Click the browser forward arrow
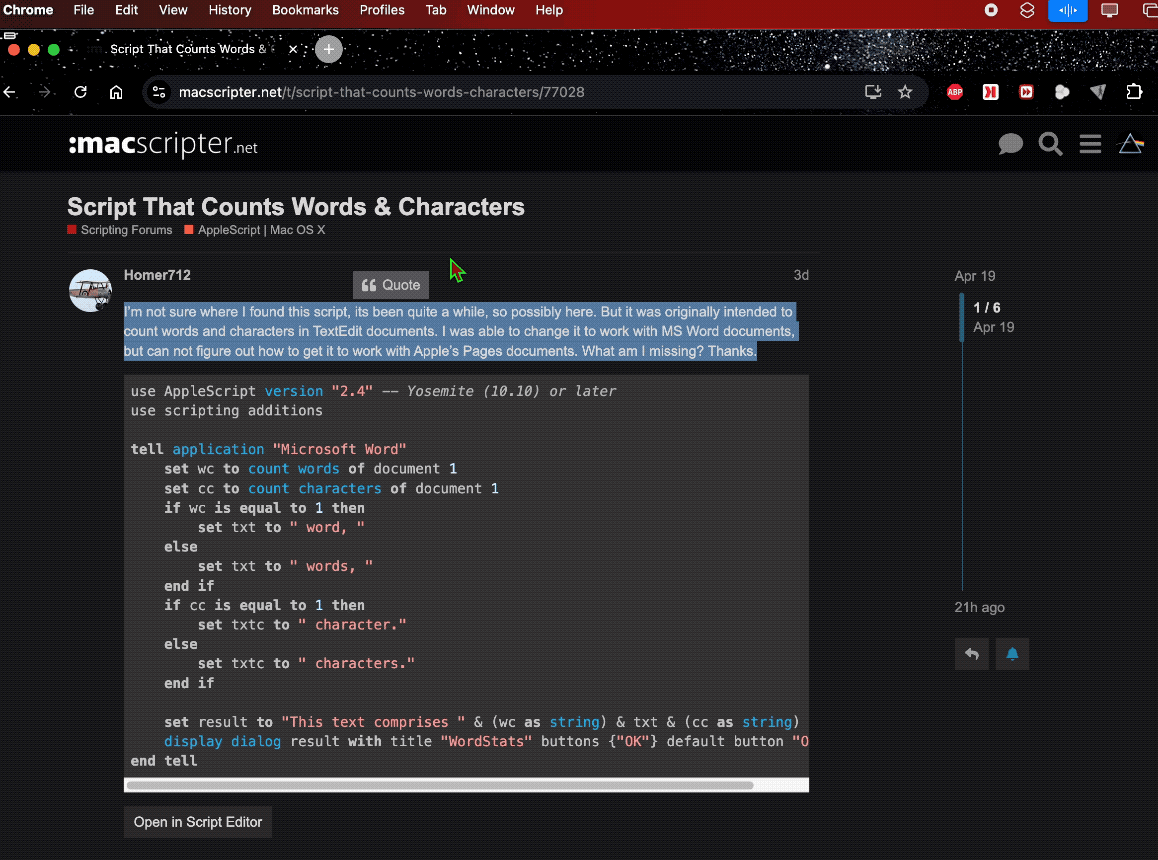 (x=45, y=92)
